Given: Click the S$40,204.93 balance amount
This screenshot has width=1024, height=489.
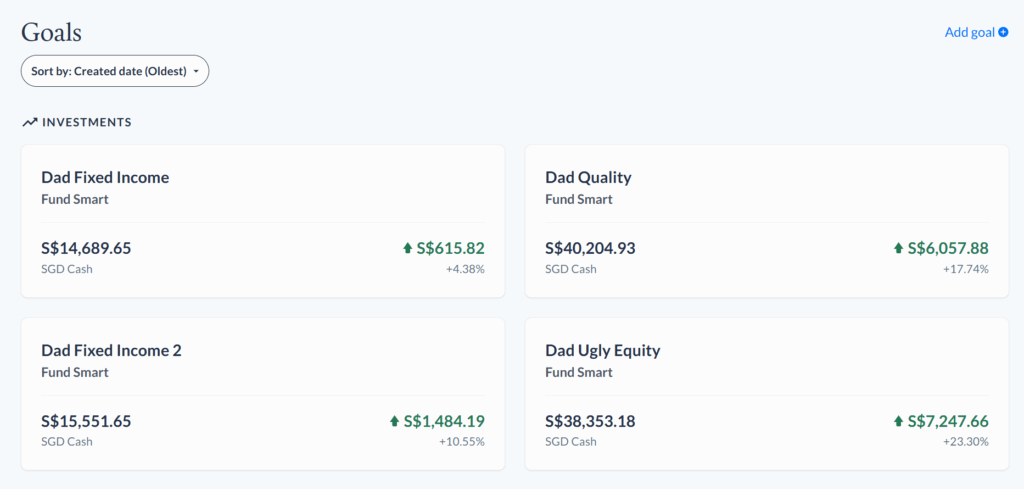Looking at the screenshot, I should coord(590,248).
